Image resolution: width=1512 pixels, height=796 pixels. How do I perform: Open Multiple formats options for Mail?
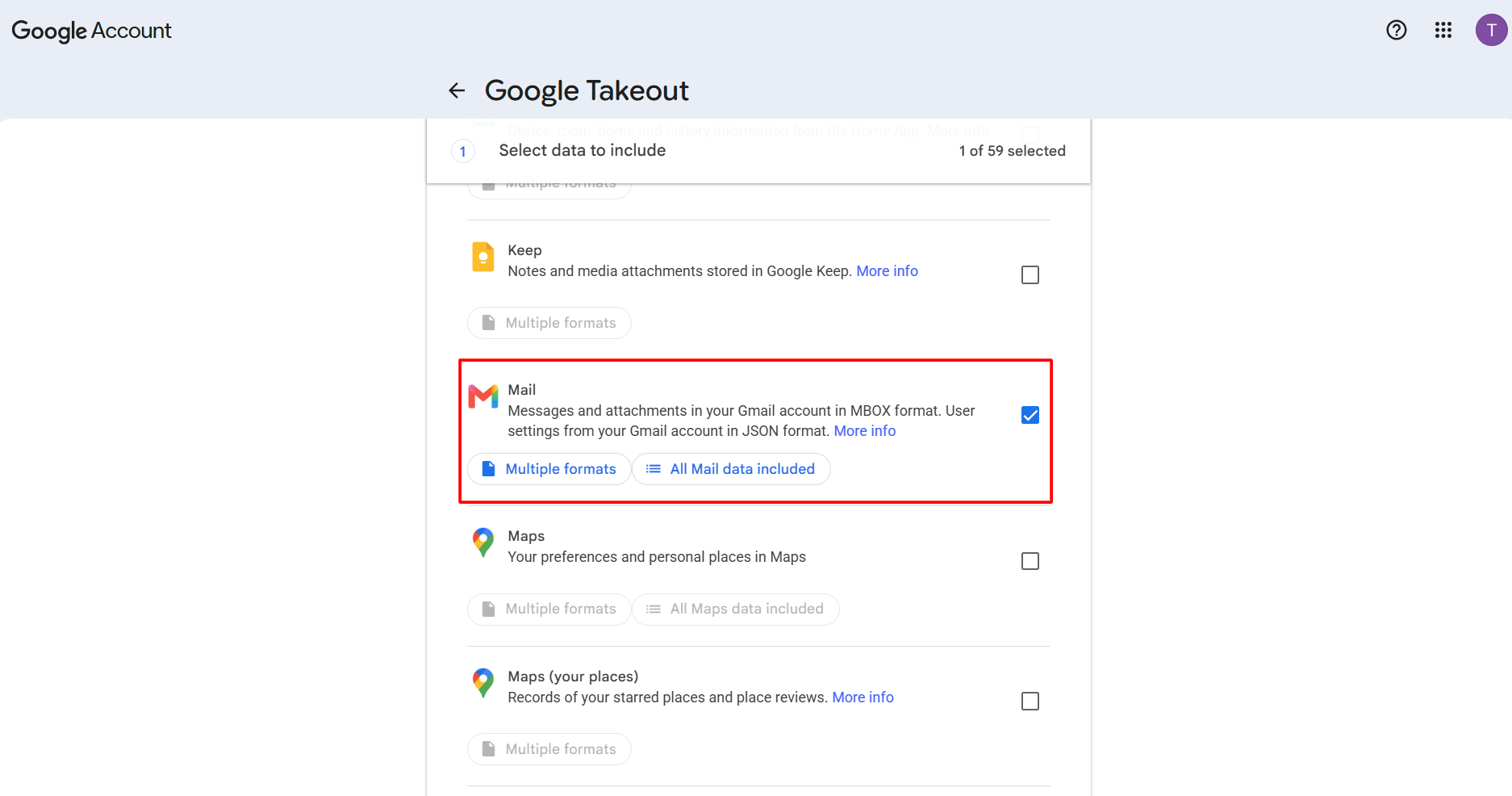pyautogui.click(x=549, y=469)
